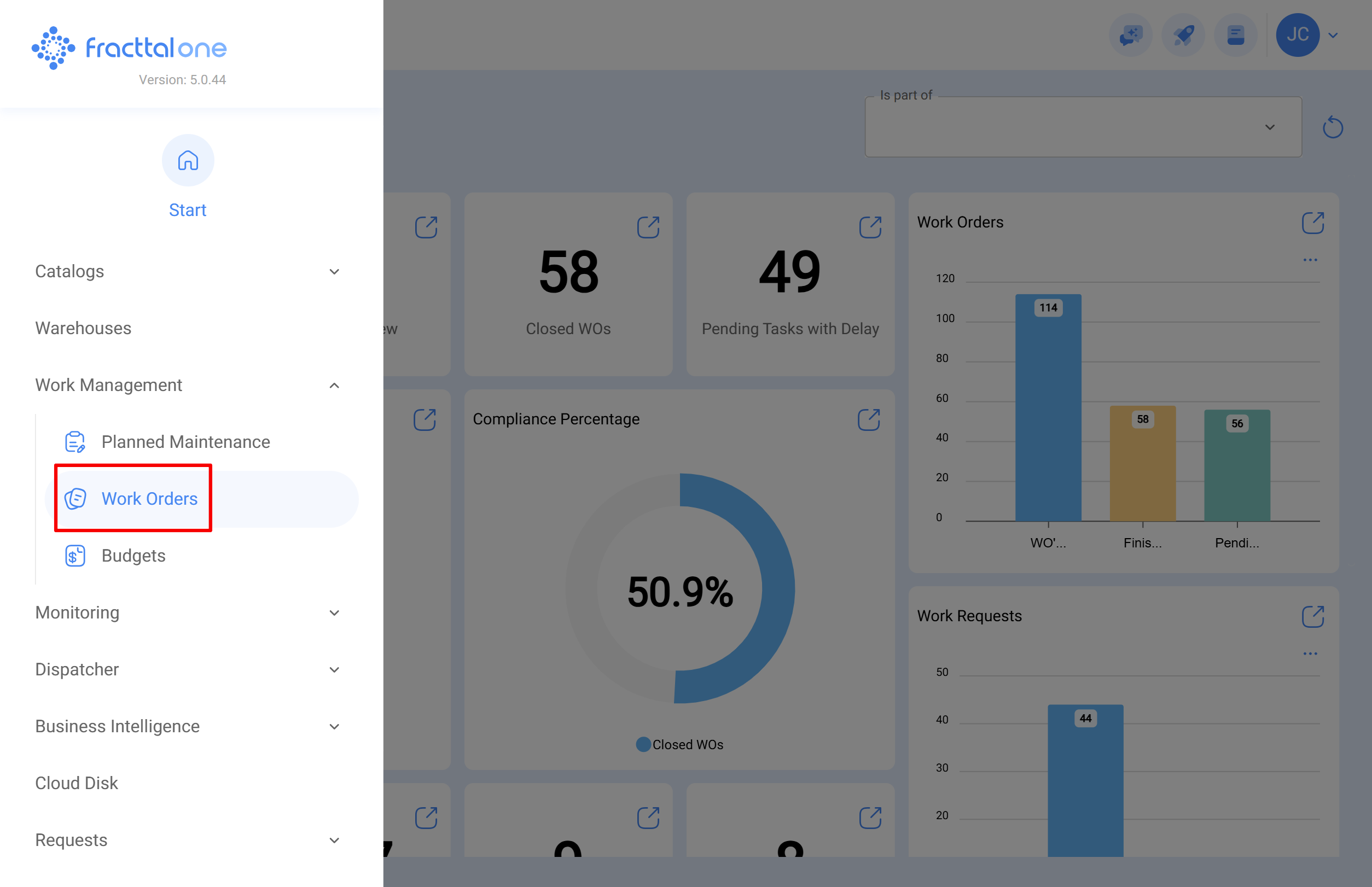Expand the Catalogs menu chevron
This screenshot has width=1372, height=887.
334,272
